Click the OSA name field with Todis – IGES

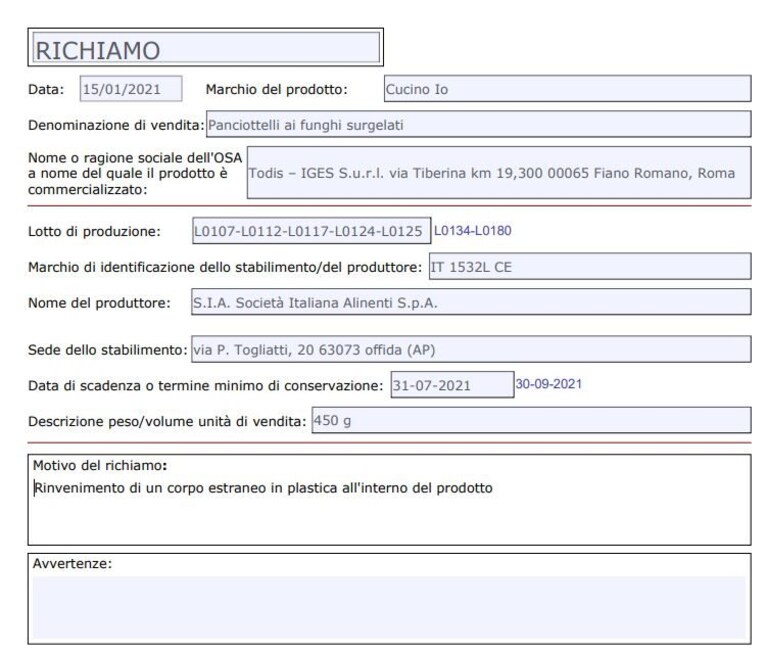[499, 173]
